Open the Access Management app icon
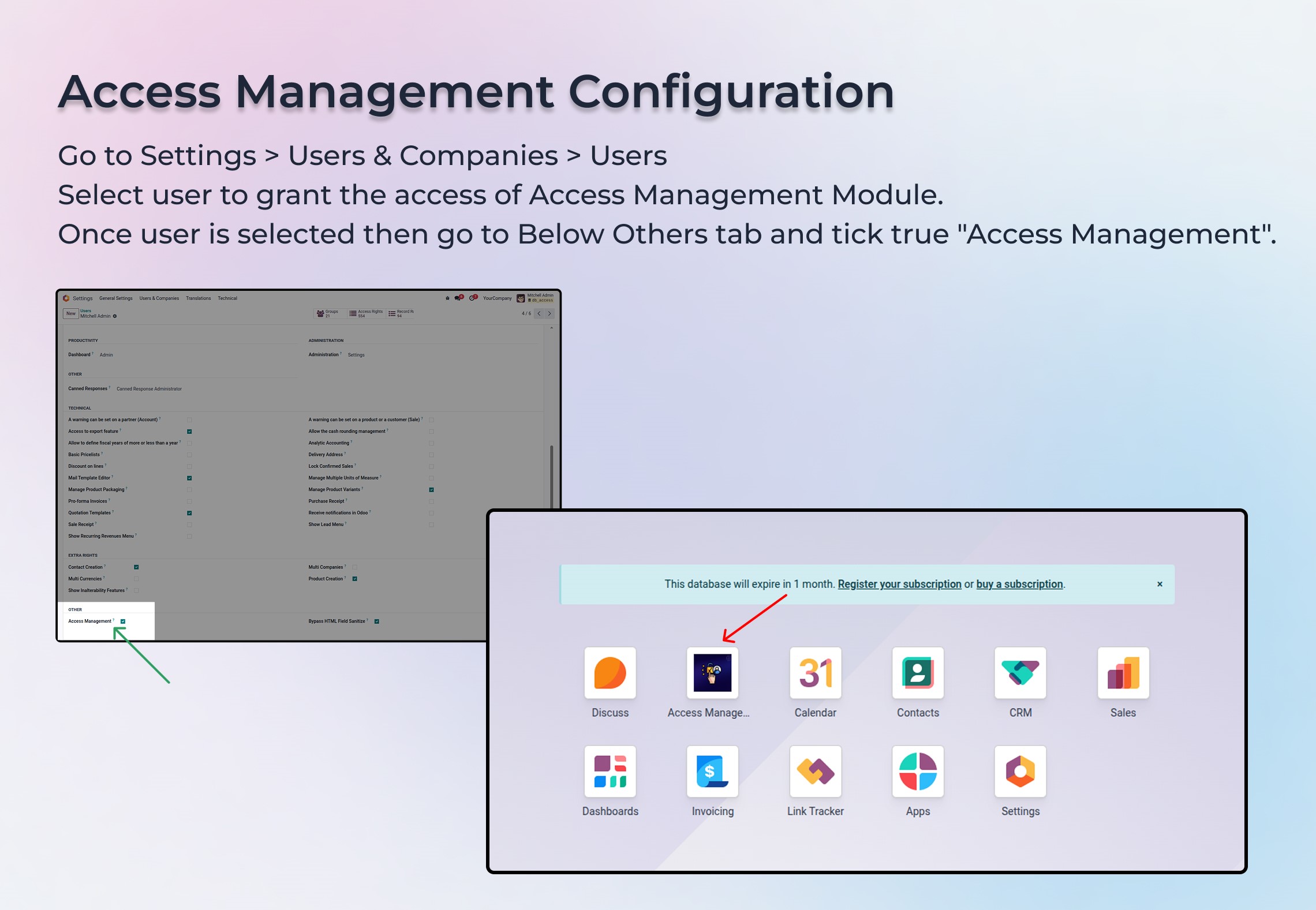 point(712,673)
